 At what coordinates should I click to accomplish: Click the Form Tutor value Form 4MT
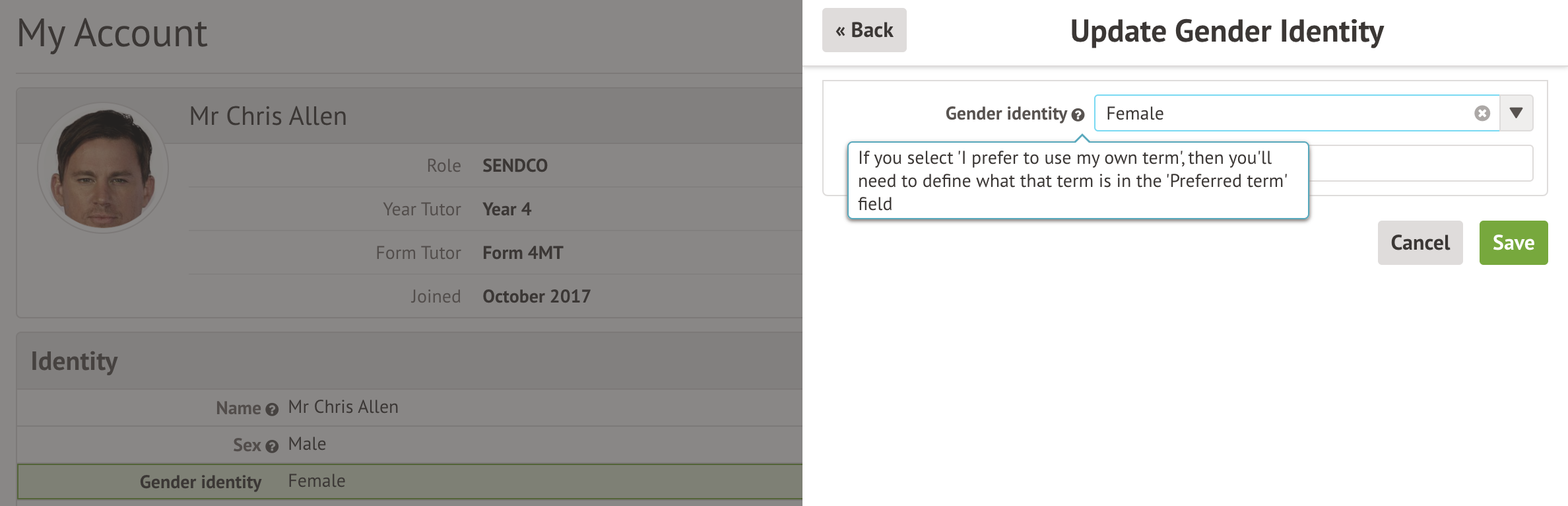point(523,253)
